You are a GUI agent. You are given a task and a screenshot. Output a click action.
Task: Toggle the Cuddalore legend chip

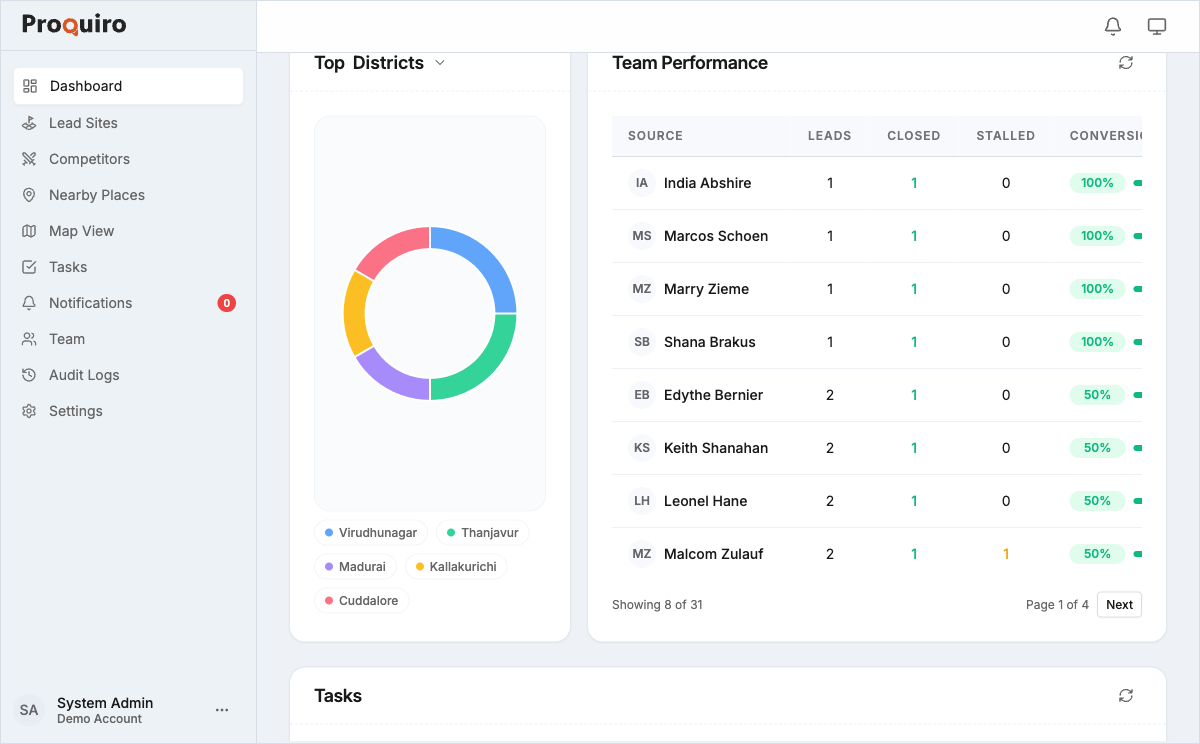point(362,600)
